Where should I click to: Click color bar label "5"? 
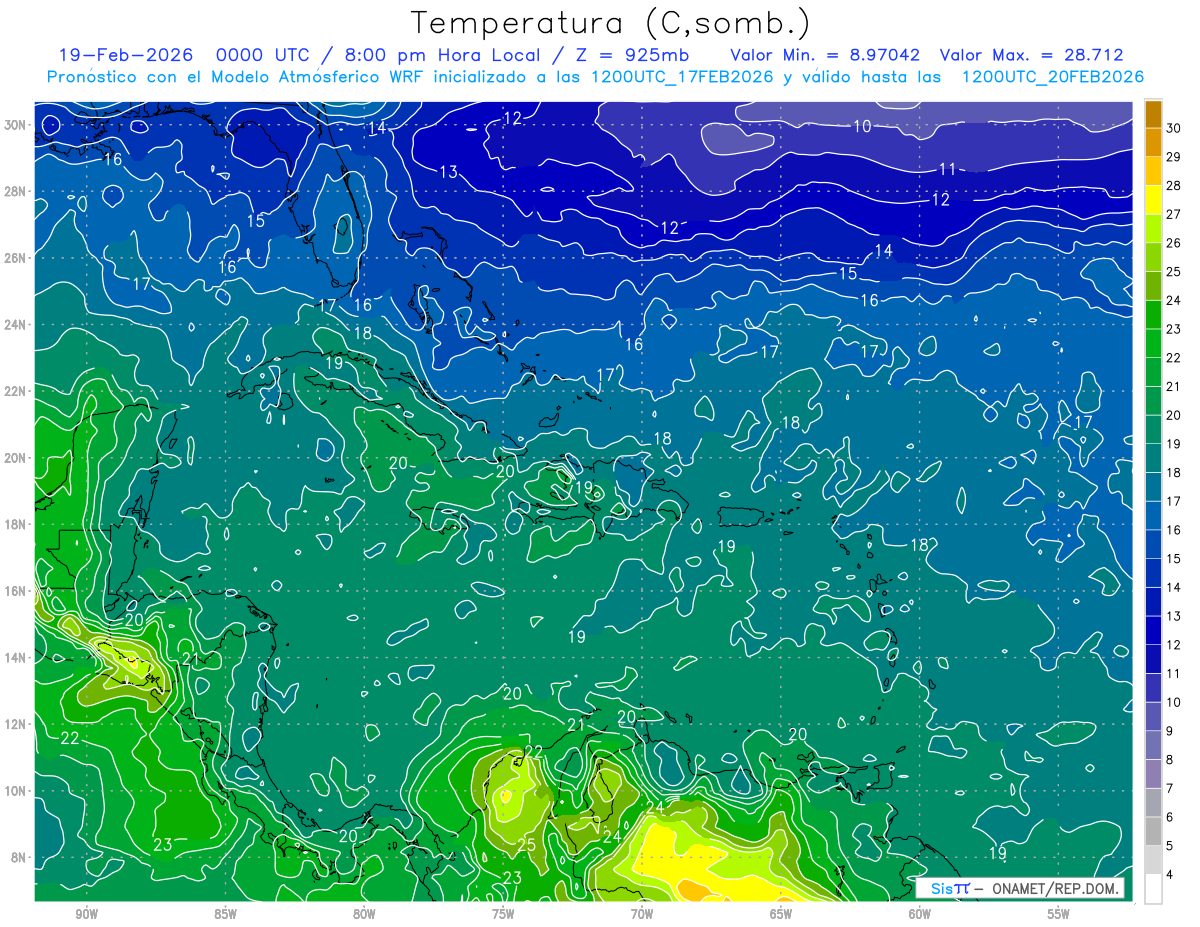click(x=1169, y=846)
